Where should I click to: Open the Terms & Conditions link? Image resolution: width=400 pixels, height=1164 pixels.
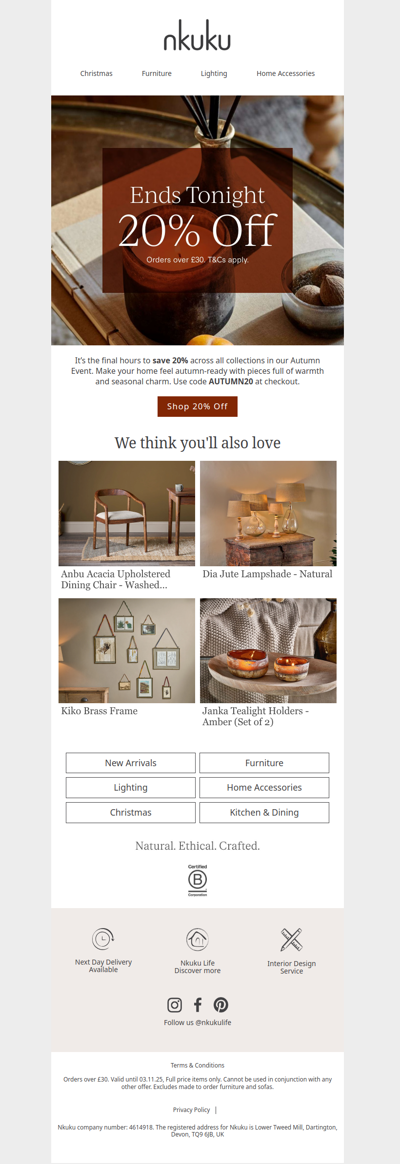click(197, 1065)
